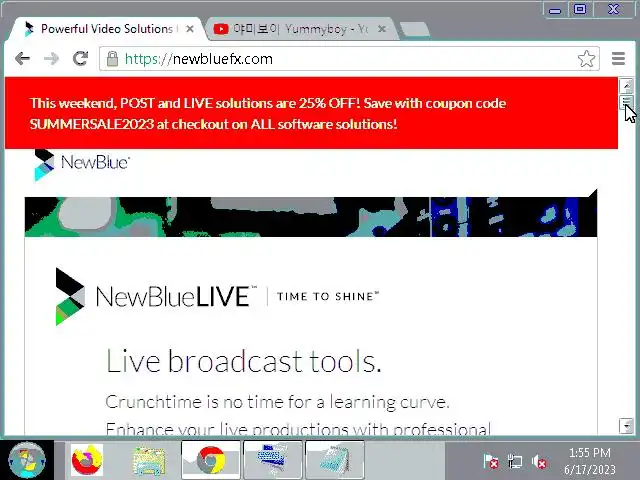This screenshot has height=480, width=640.
Task: Select the newbluefx.com address bar
Action: (349, 59)
